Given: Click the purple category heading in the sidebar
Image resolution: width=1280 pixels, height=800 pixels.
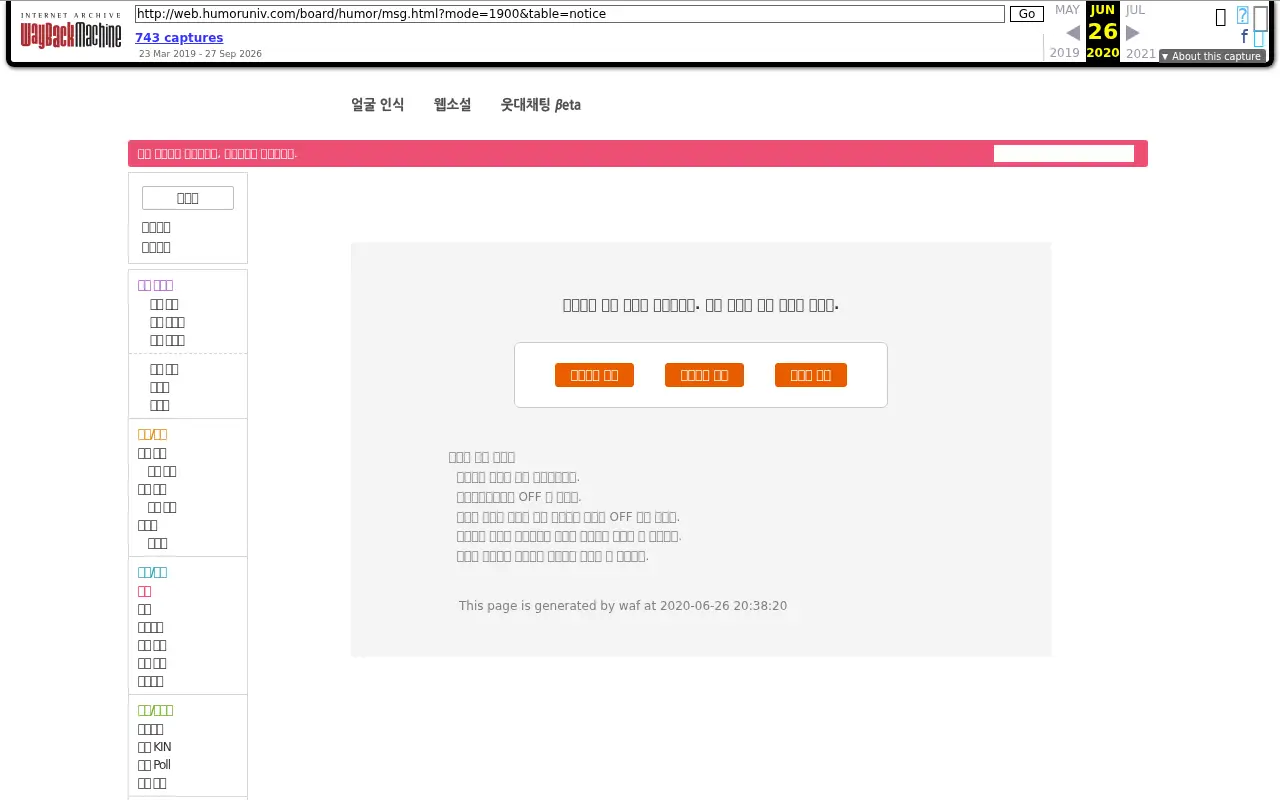Looking at the screenshot, I should pyautogui.click(x=155, y=285).
